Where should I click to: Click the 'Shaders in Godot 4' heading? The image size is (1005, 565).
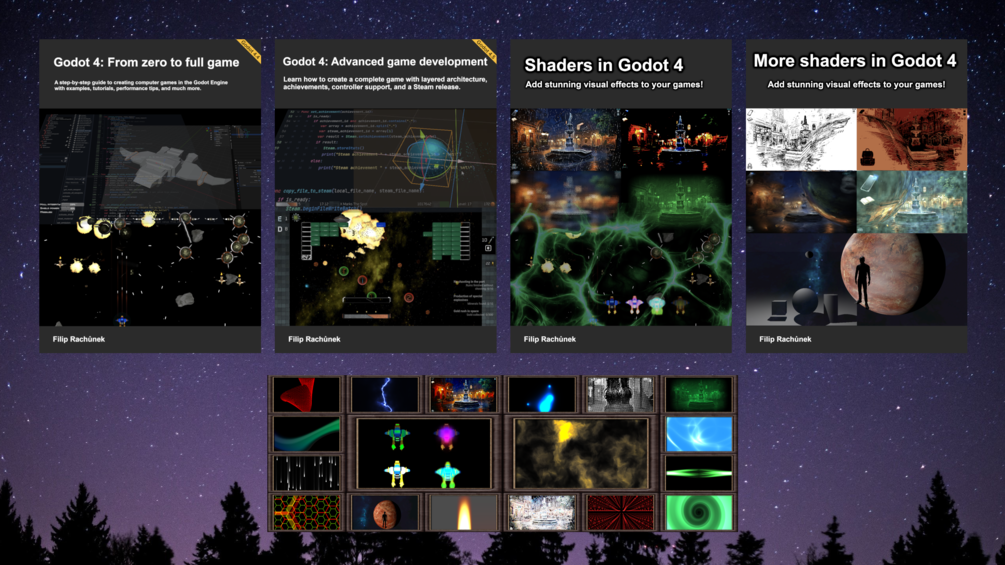click(x=604, y=65)
